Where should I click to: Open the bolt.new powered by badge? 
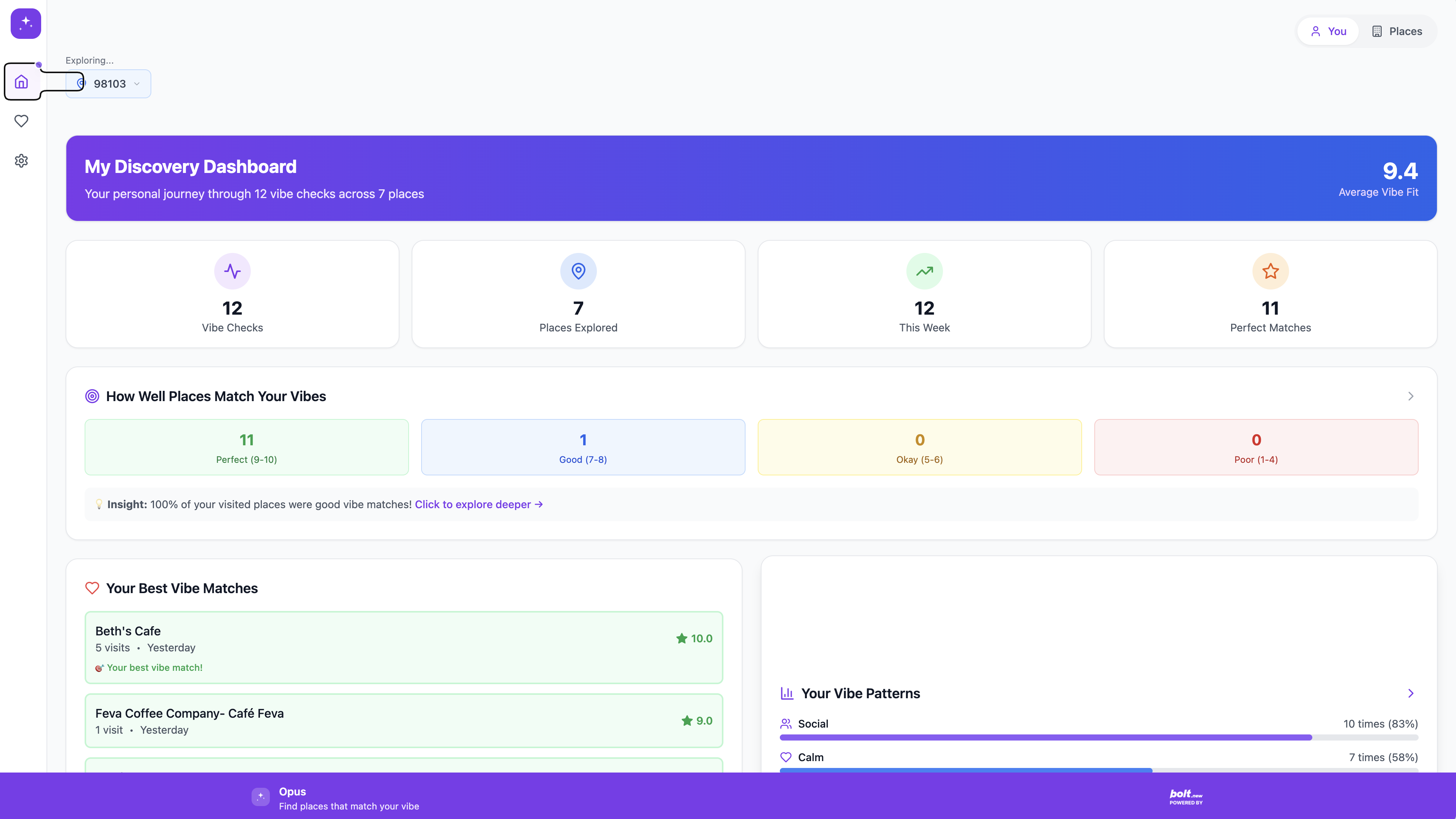tap(1186, 797)
